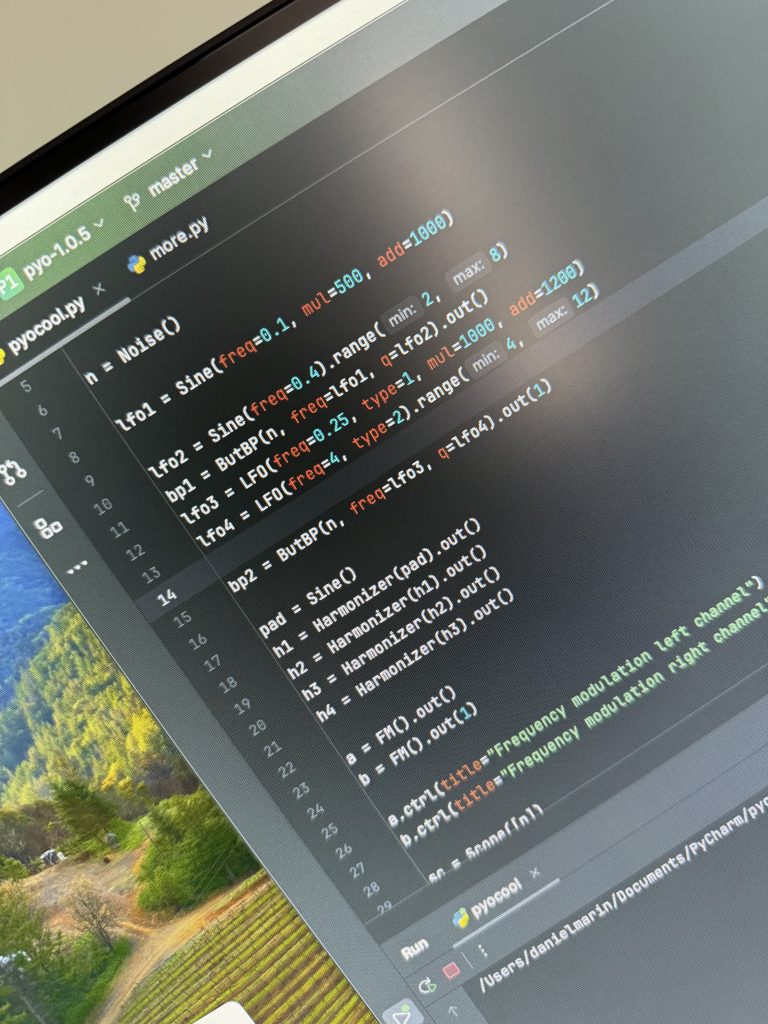Click 'a.ctrl' left channel line
Image resolution: width=768 pixels, height=1024 pixels.
click(x=575, y=702)
